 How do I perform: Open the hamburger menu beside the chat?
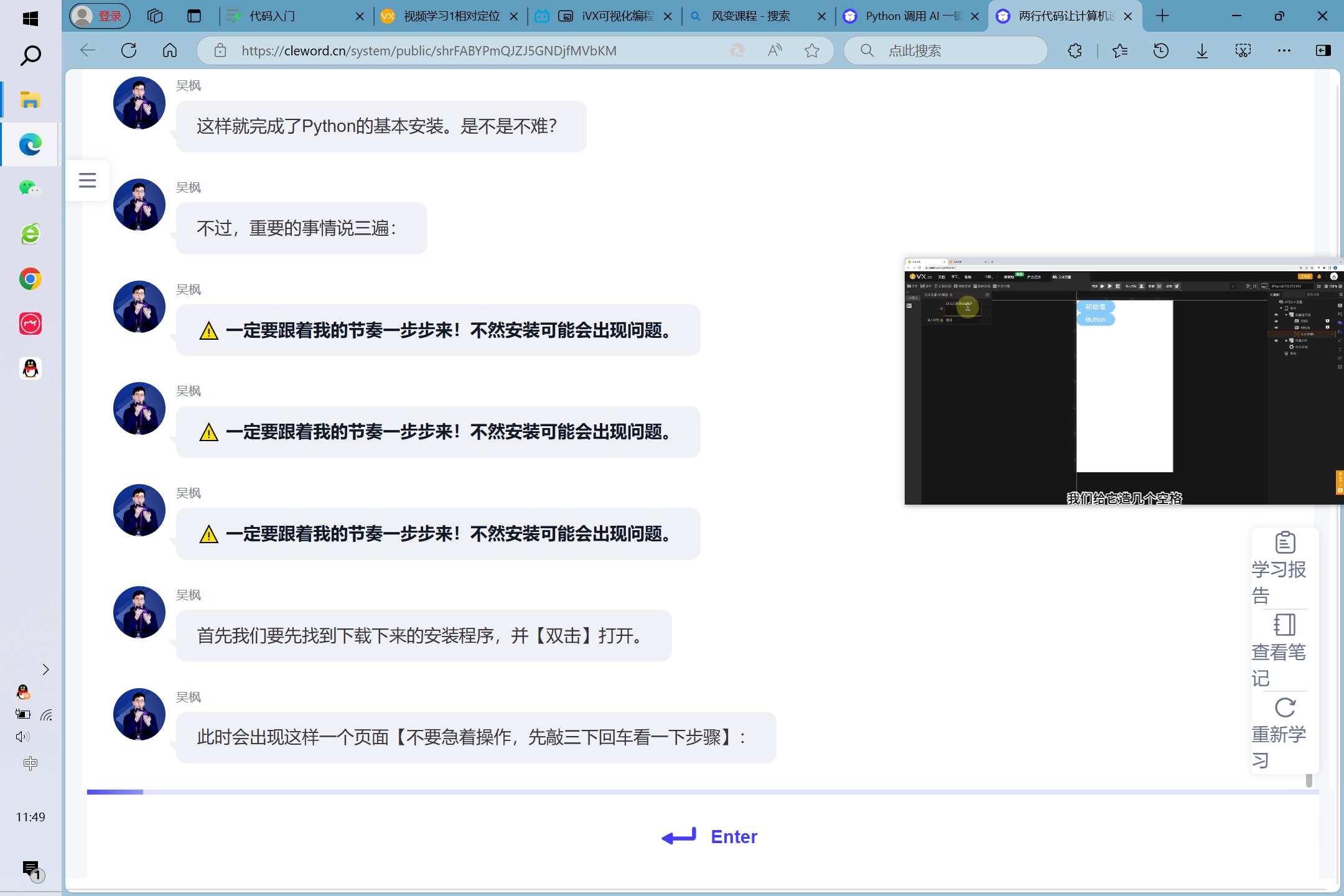click(88, 180)
